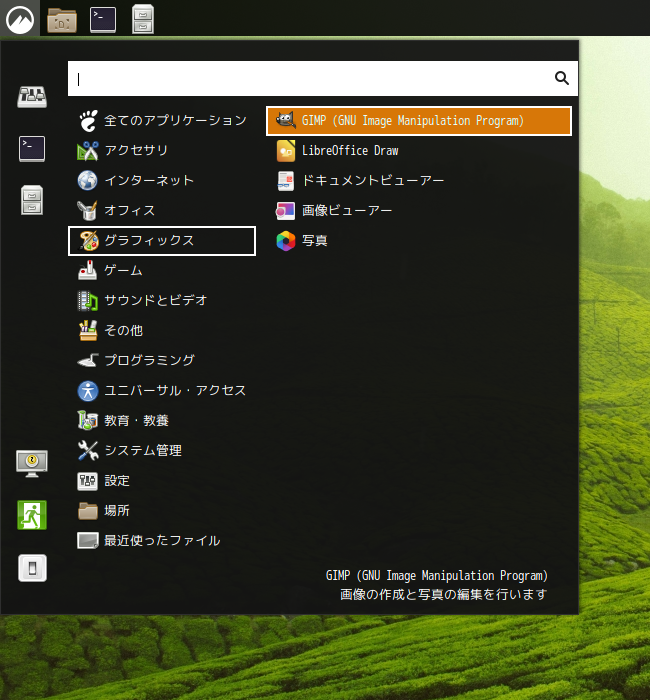Screen dimensions: 650x700
Task: Select プログラミング category
Action: 162,360
